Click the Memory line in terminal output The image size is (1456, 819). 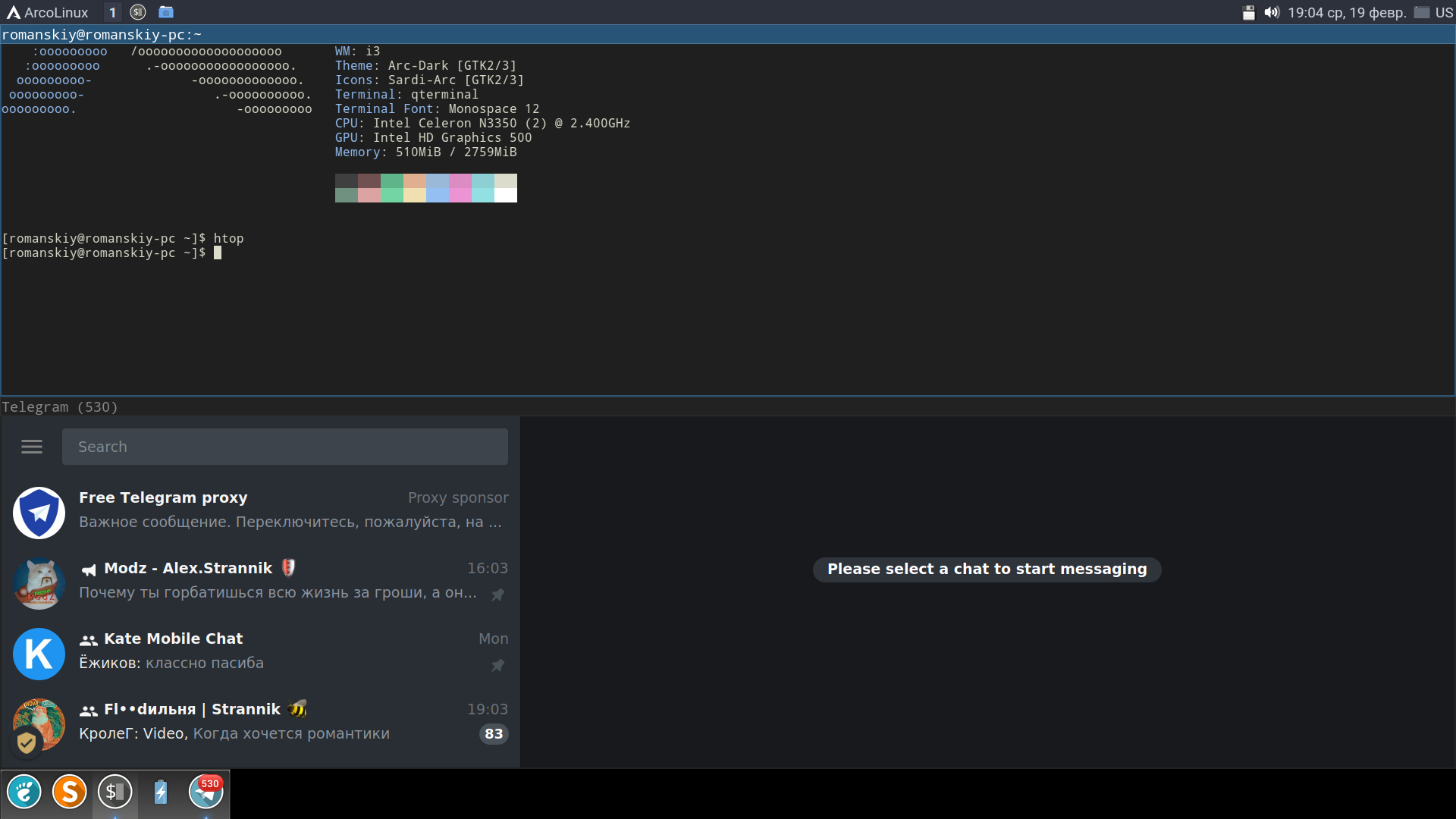click(x=426, y=152)
